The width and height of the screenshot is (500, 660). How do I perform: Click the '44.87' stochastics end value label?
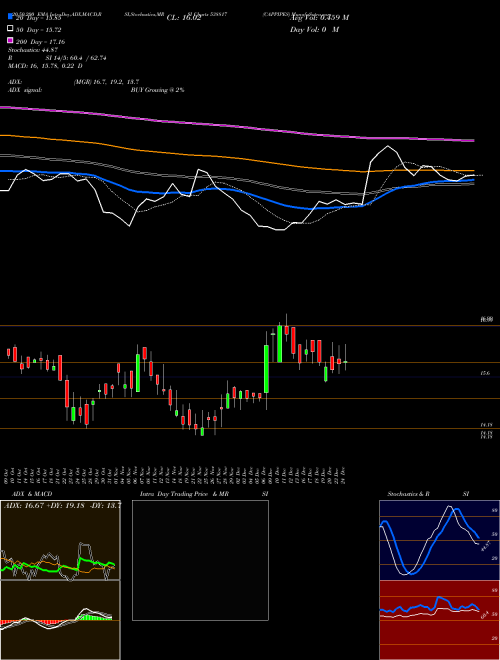pos(485,546)
